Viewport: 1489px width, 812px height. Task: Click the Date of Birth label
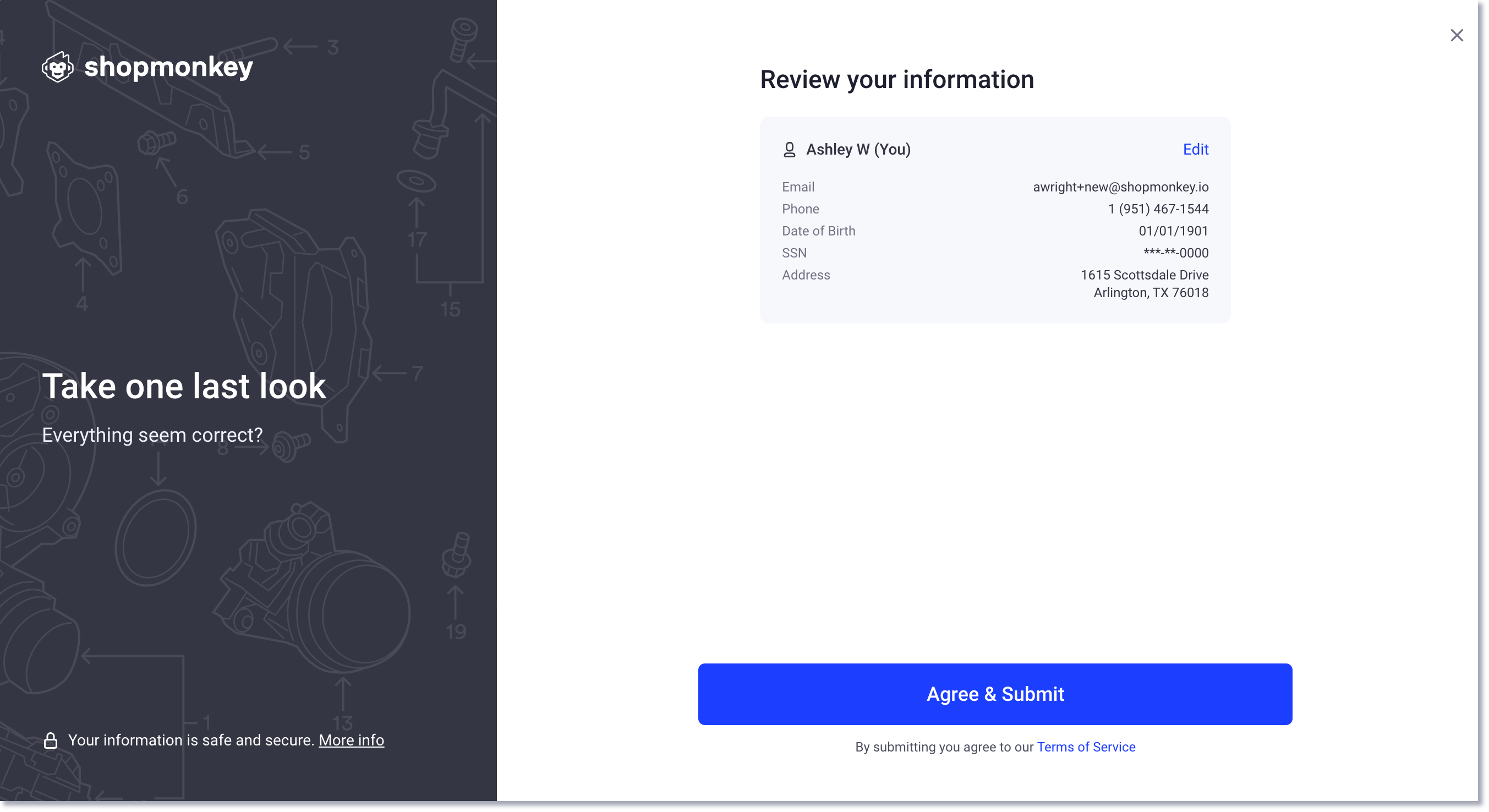coord(818,231)
